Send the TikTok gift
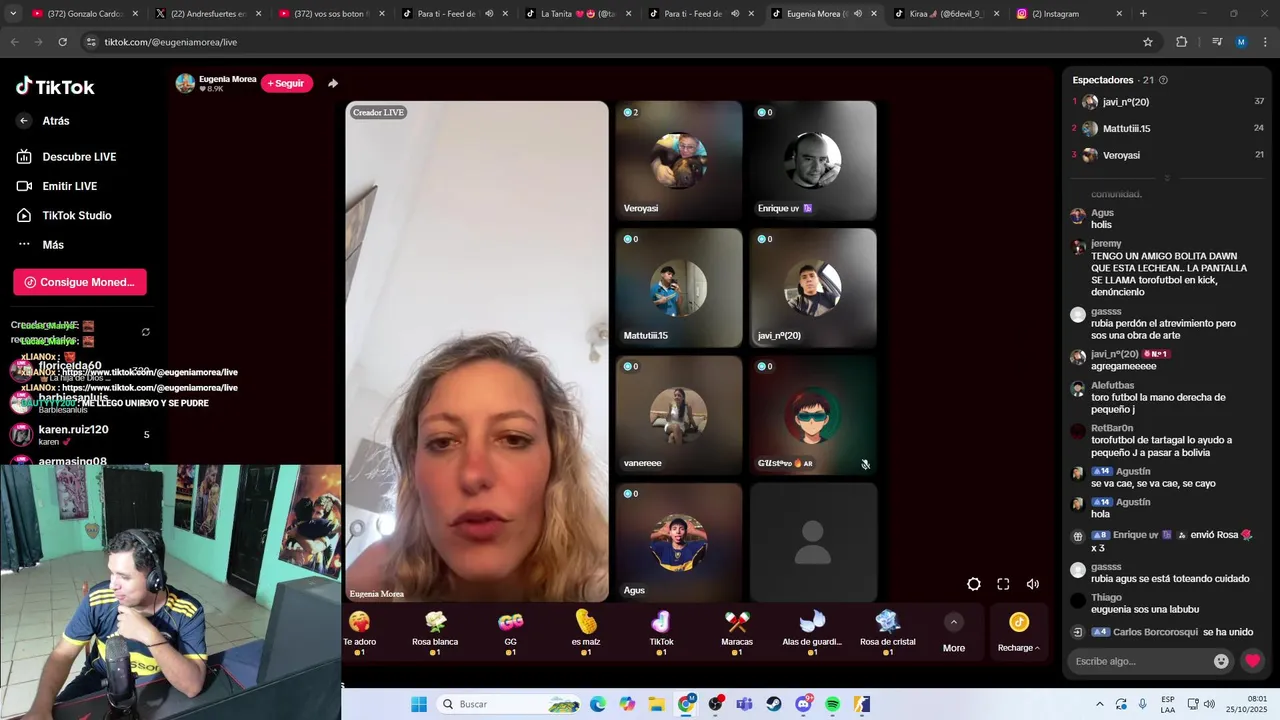Screen dimensions: 1280x720 pyautogui.click(x=661, y=632)
